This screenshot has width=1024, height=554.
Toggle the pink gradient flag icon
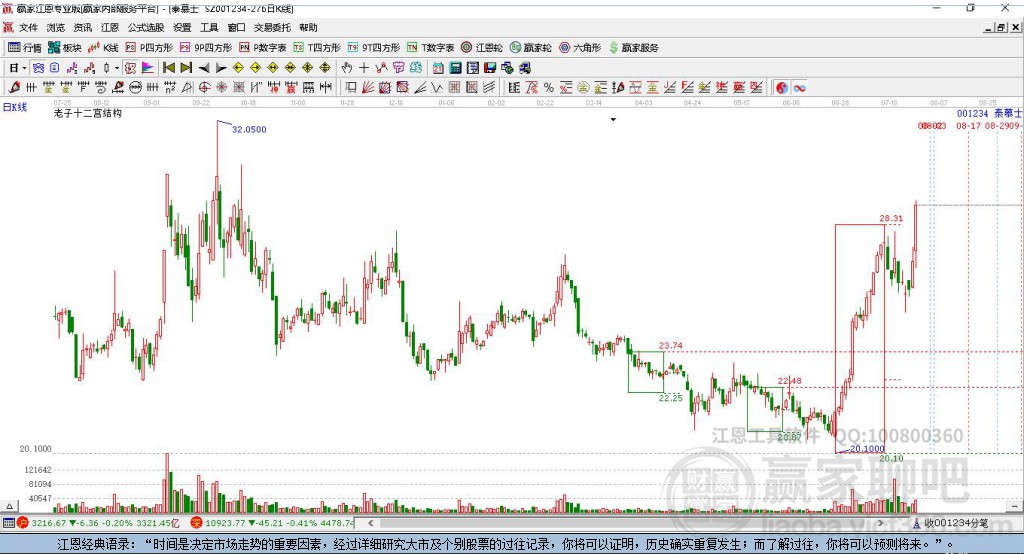148,68
